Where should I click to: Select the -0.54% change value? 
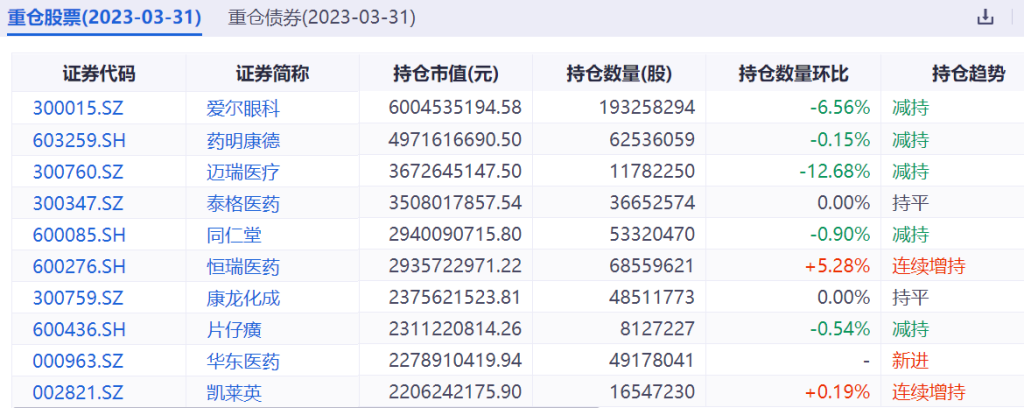pyautogui.click(x=840, y=329)
